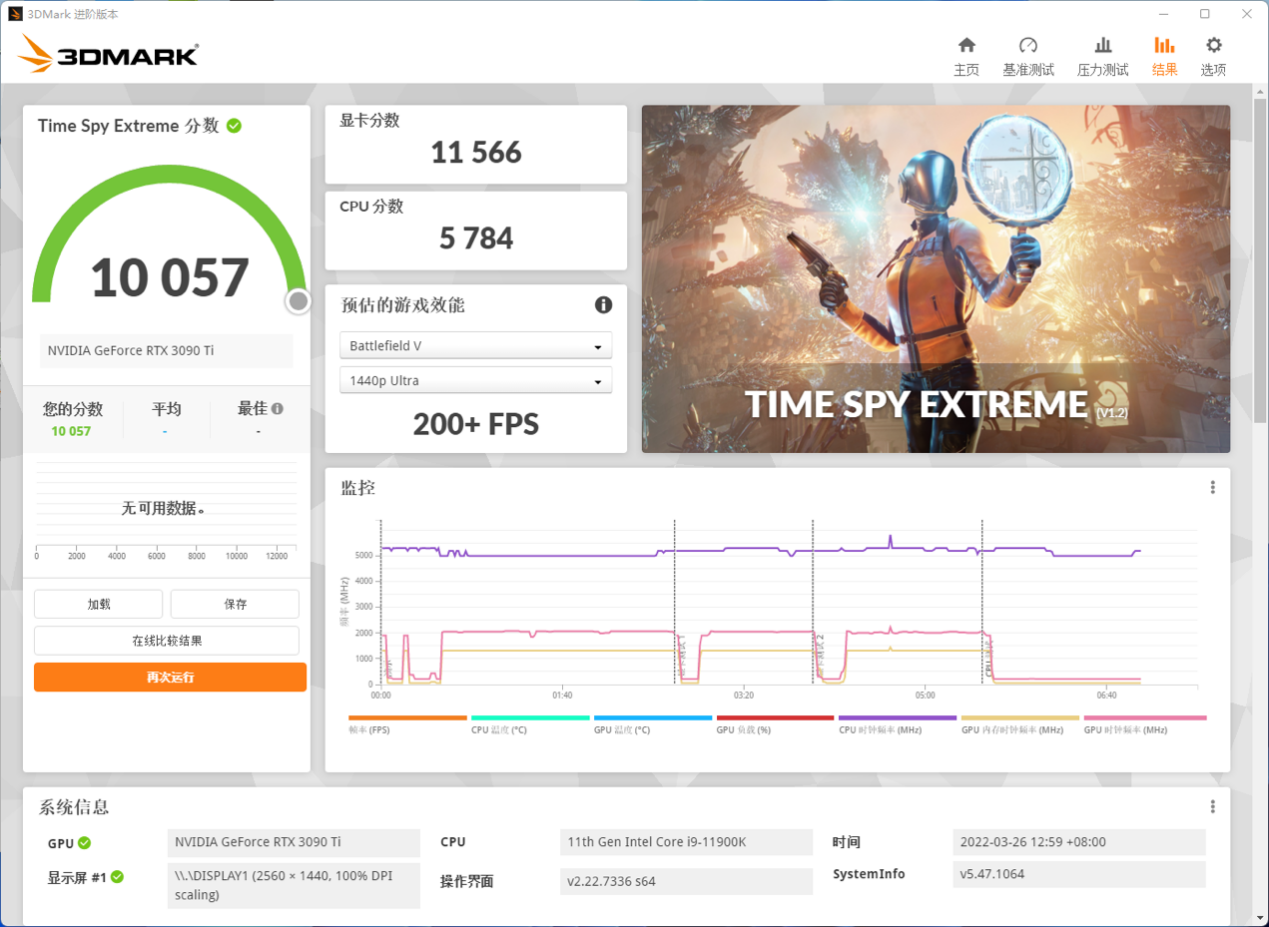The width and height of the screenshot is (1269, 927).
Task: Click the Time Spy Extreme banner image
Action: (936, 279)
